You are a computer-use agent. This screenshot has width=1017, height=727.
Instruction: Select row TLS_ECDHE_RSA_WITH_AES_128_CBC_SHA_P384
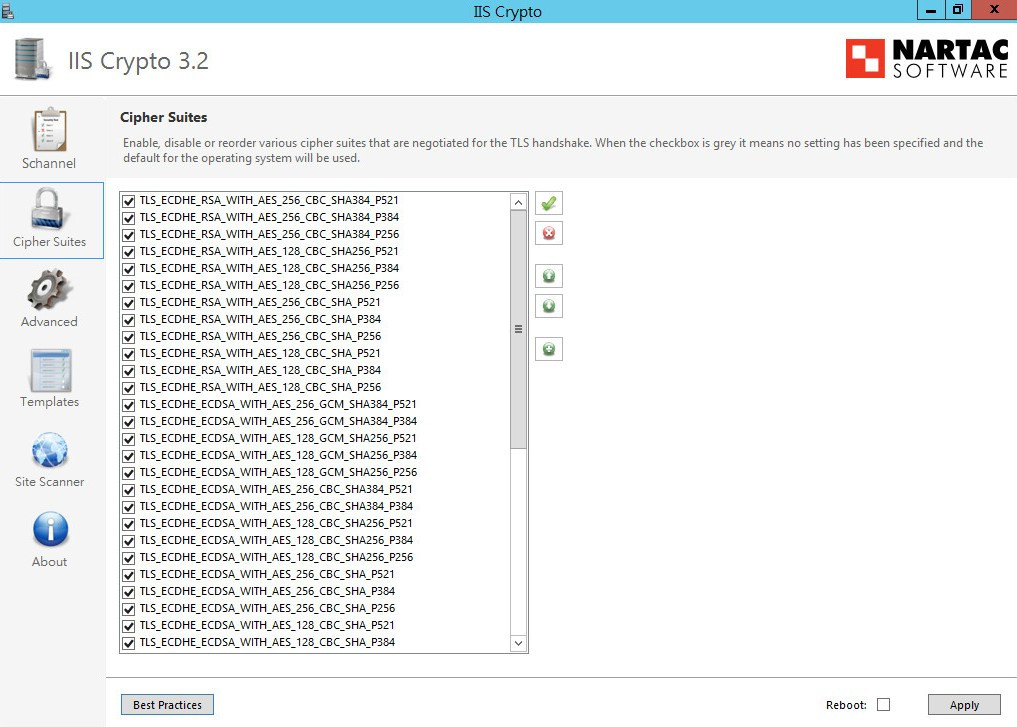tap(315, 370)
